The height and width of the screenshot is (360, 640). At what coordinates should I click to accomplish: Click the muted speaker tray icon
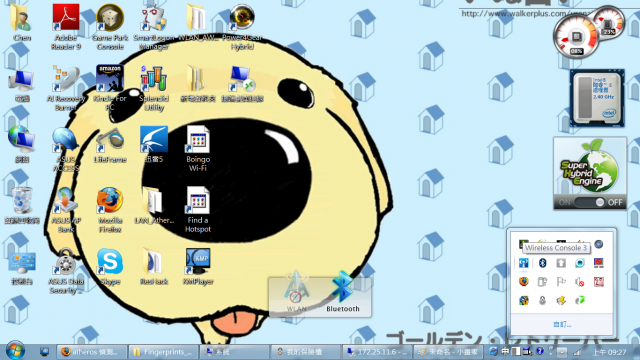[x=580, y=282]
